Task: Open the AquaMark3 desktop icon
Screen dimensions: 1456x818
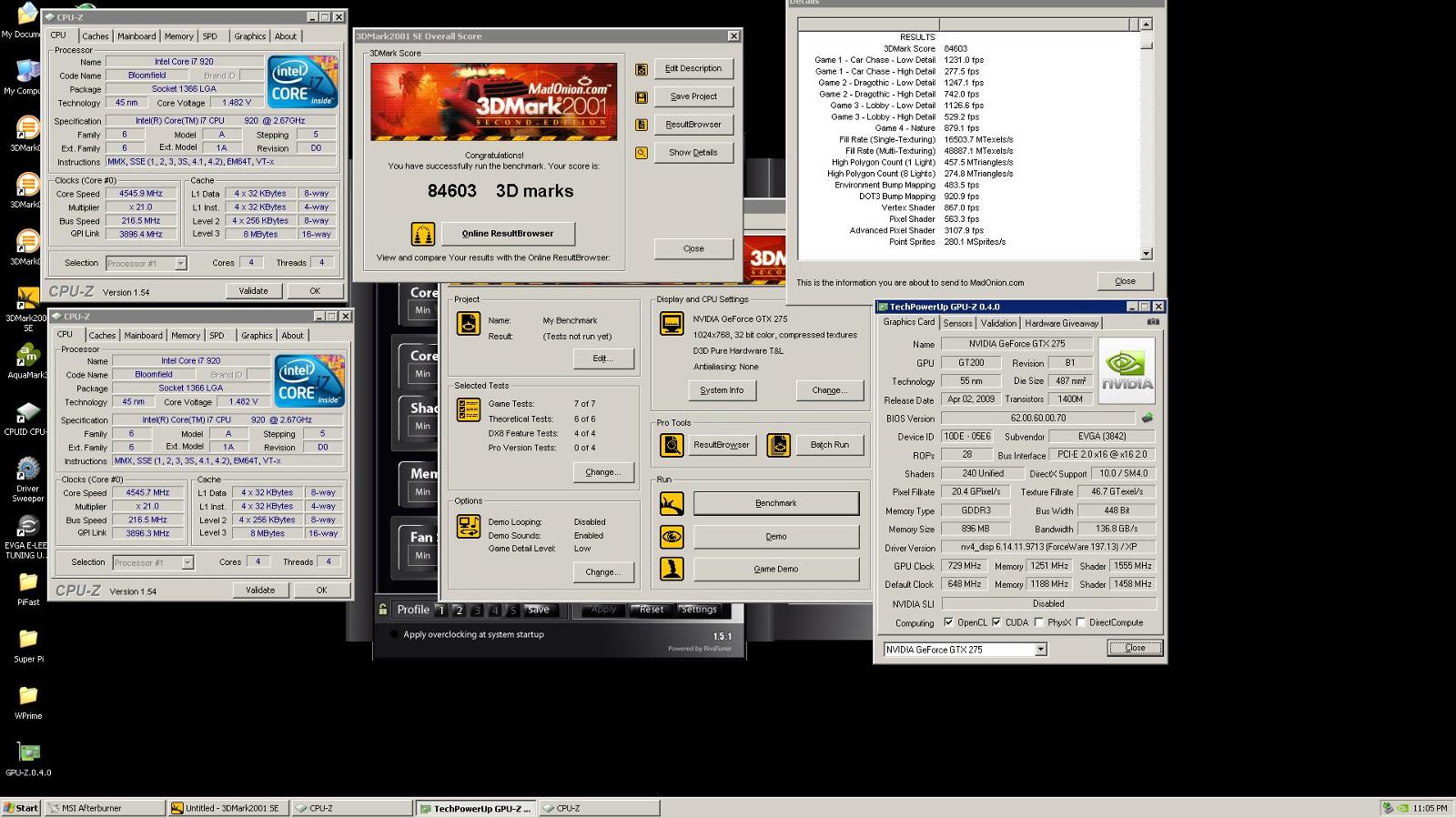Action: 26,362
